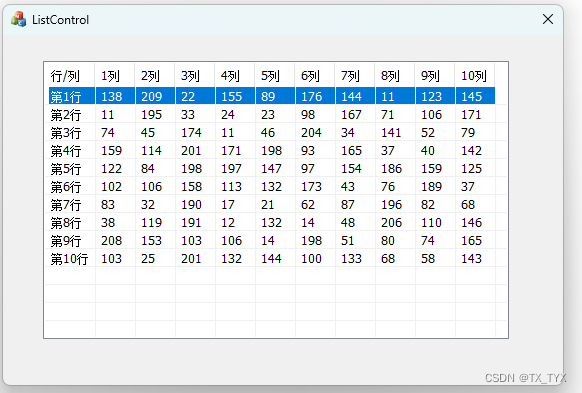The image size is (582, 393).
Task: Click the 8列 column header
Action: point(395,76)
